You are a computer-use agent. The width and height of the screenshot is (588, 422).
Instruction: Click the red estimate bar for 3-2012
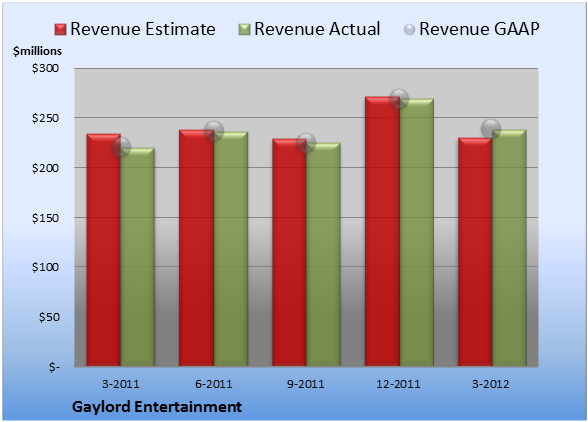[475, 252]
